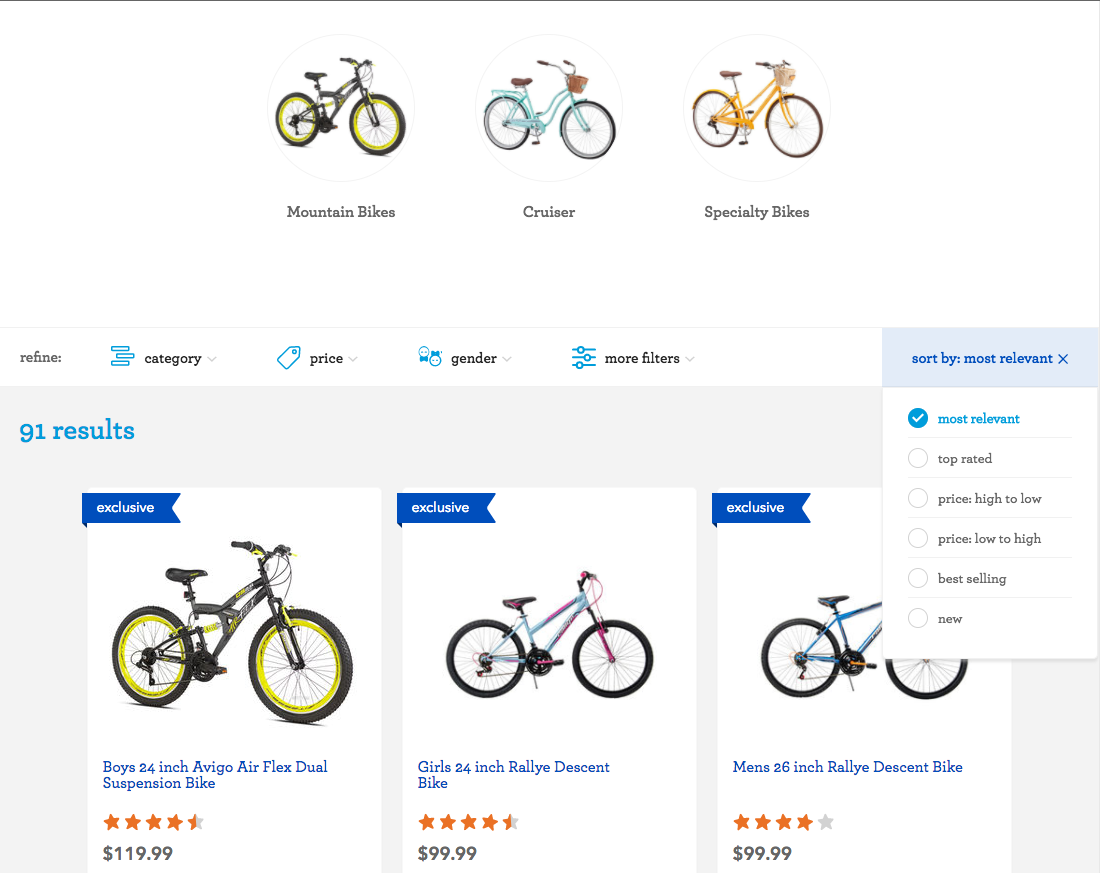Click the Avigo Air Flex star rating
Viewport: 1100px width, 873px height.
(153, 823)
